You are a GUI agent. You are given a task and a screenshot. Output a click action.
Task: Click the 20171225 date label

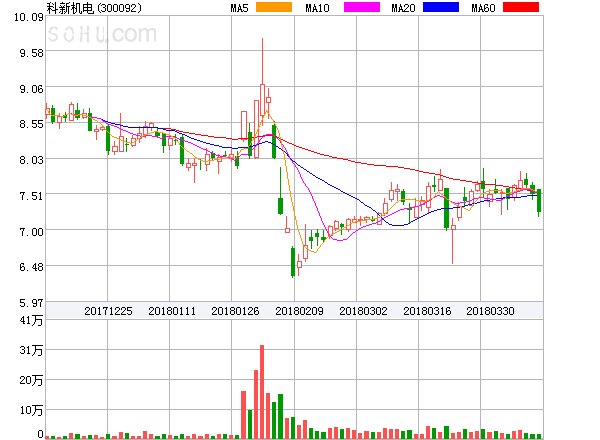coord(108,311)
